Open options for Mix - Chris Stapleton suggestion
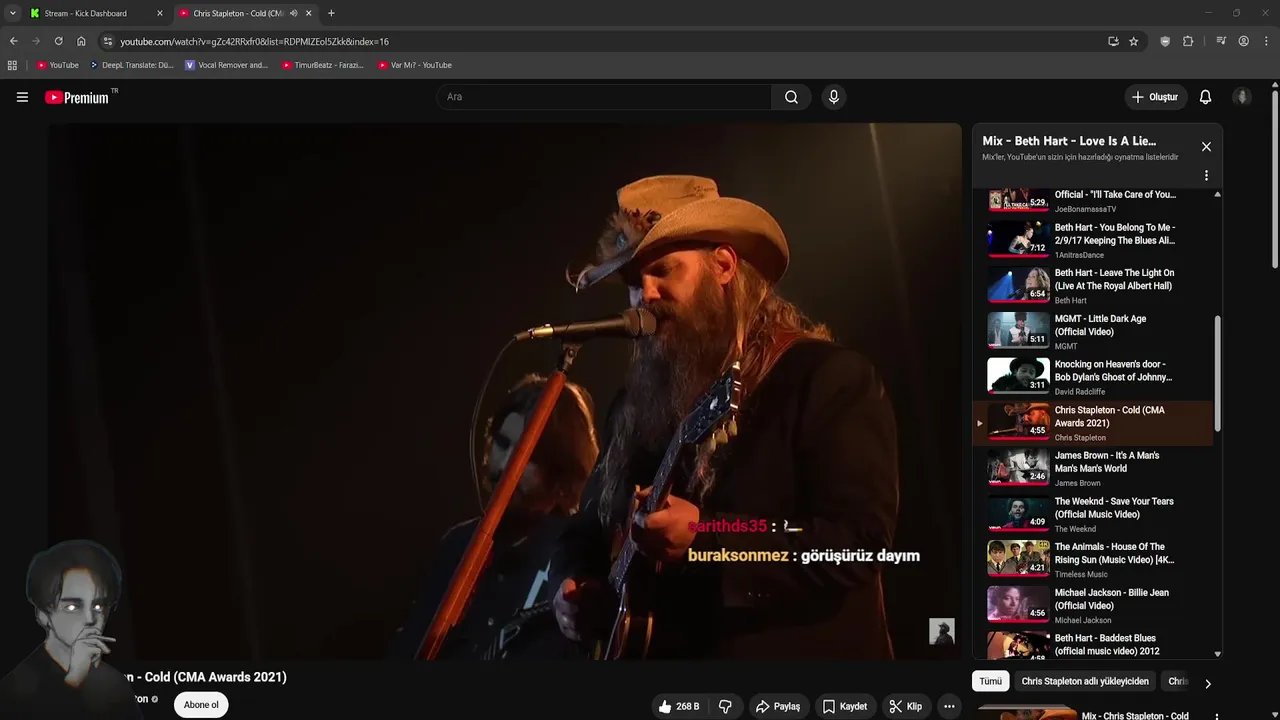Screen dimensions: 1280x720 1216,716
